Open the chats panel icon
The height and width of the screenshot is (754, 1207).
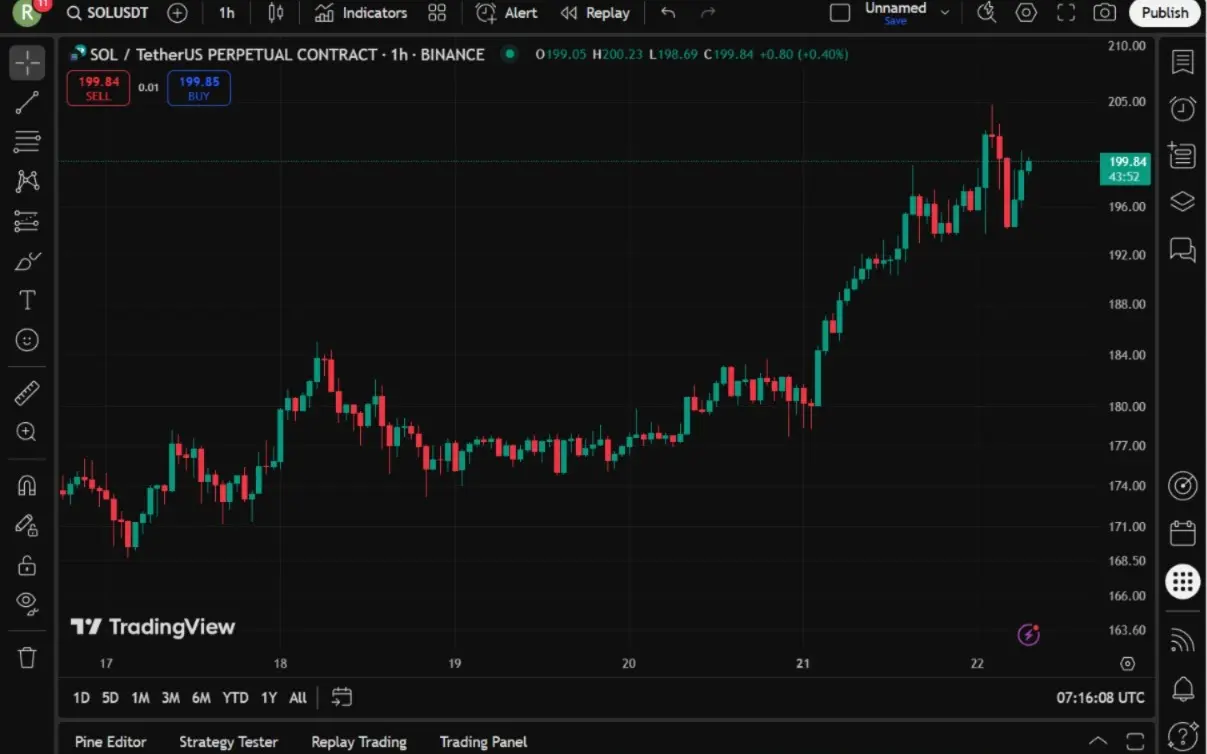[1183, 249]
